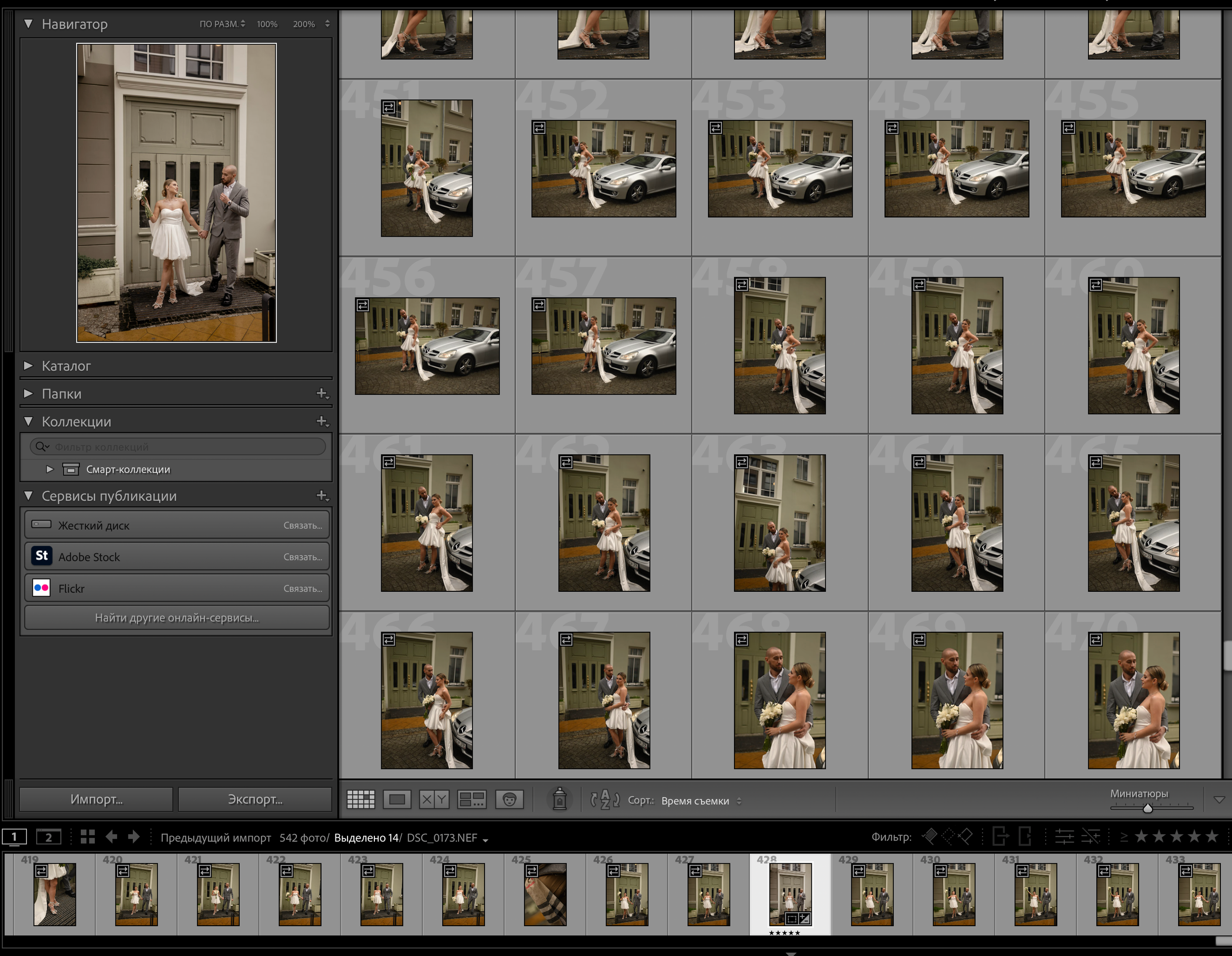This screenshot has height=956, width=1232.
Task: Click the Импорт button
Action: point(96,799)
